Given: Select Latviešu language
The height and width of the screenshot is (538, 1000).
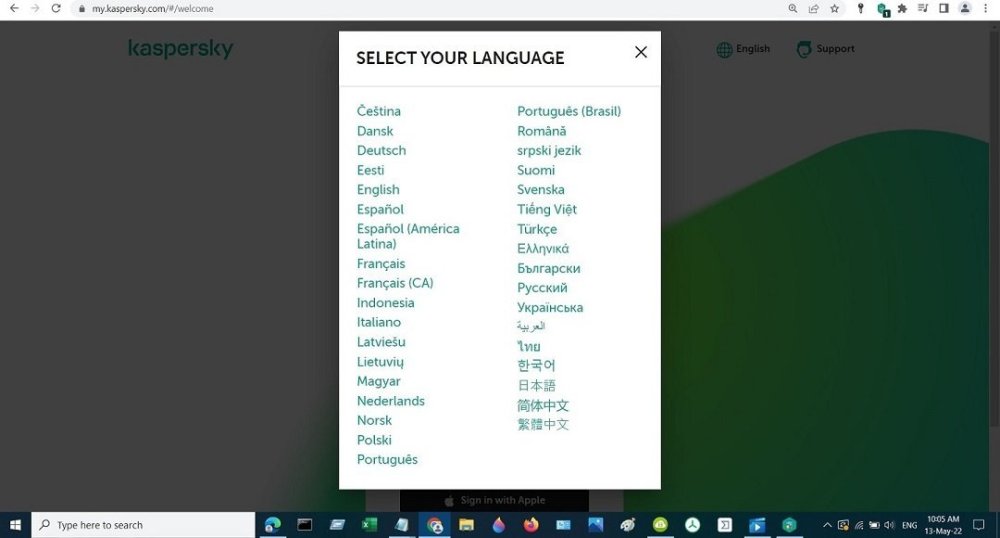Looking at the screenshot, I should tap(381, 342).
